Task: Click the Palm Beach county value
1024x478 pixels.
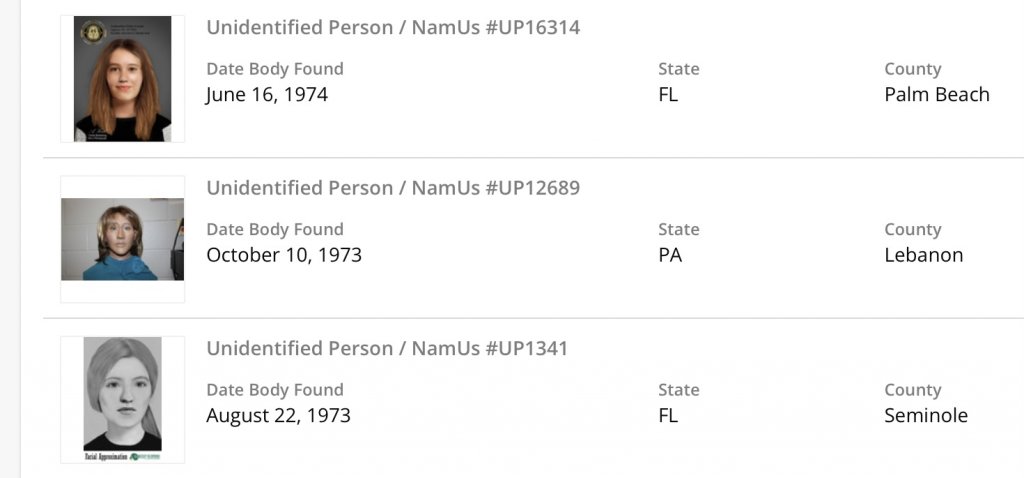Action: pos(937,95)
